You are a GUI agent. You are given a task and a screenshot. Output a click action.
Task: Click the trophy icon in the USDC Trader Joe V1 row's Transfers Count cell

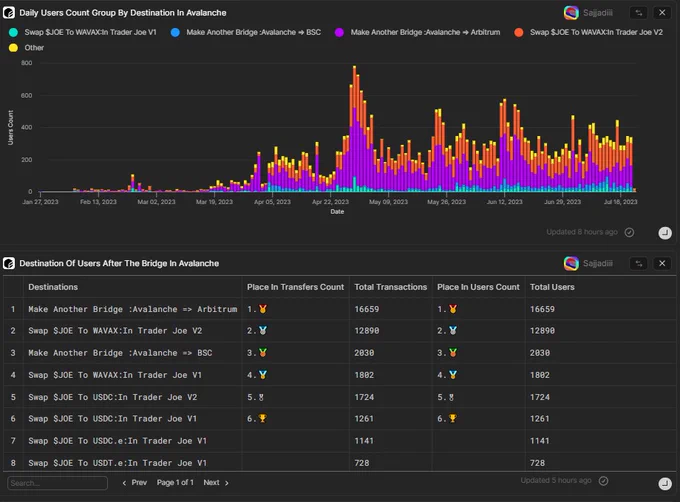point(262,418)
